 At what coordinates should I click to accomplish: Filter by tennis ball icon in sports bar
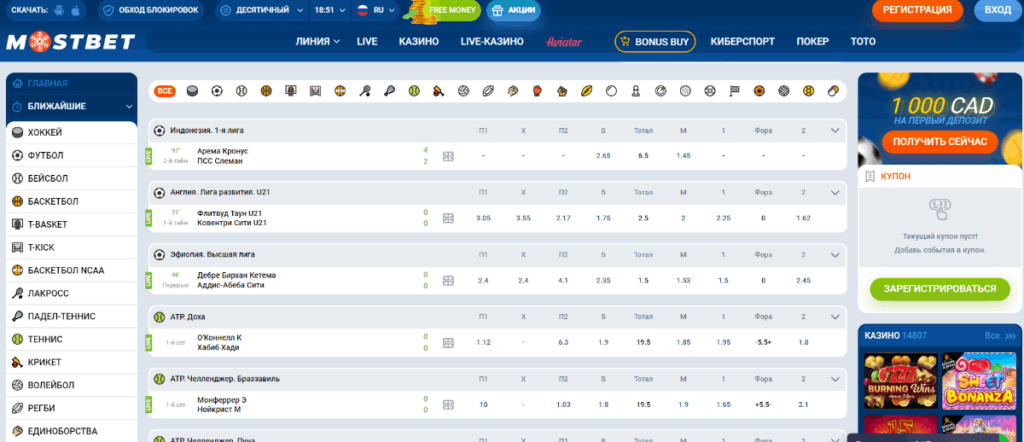tap(414, 91)
